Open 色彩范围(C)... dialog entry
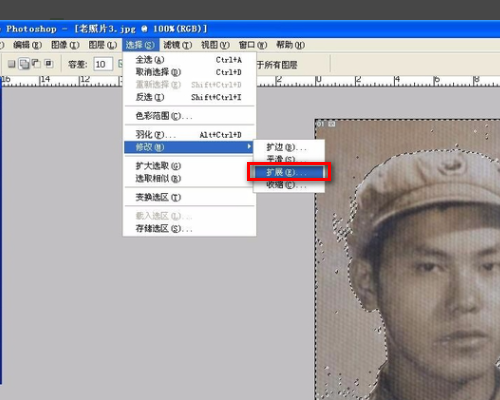This screenshot has height=400, width=500. pyautogui.click(x=189, y=116)
